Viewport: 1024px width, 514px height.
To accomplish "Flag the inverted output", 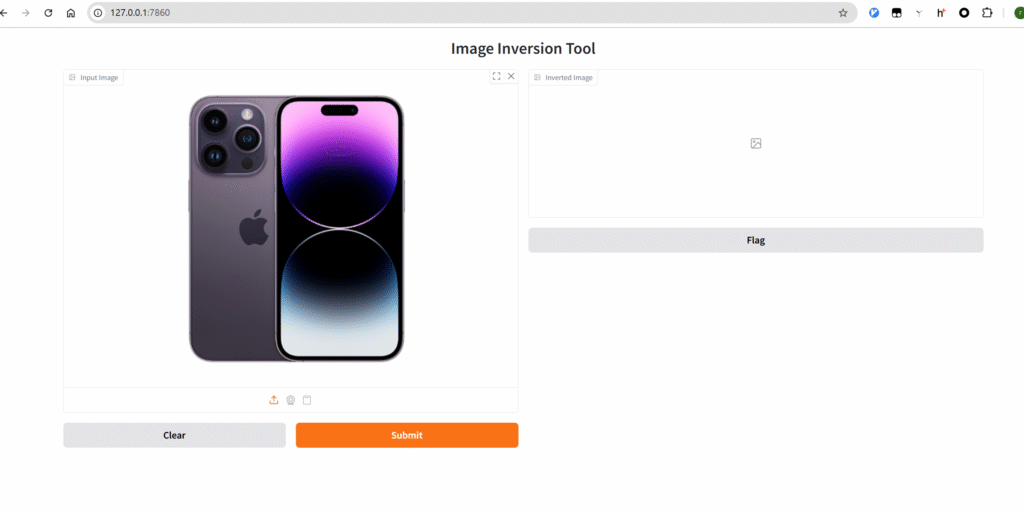I will point(755,240).
